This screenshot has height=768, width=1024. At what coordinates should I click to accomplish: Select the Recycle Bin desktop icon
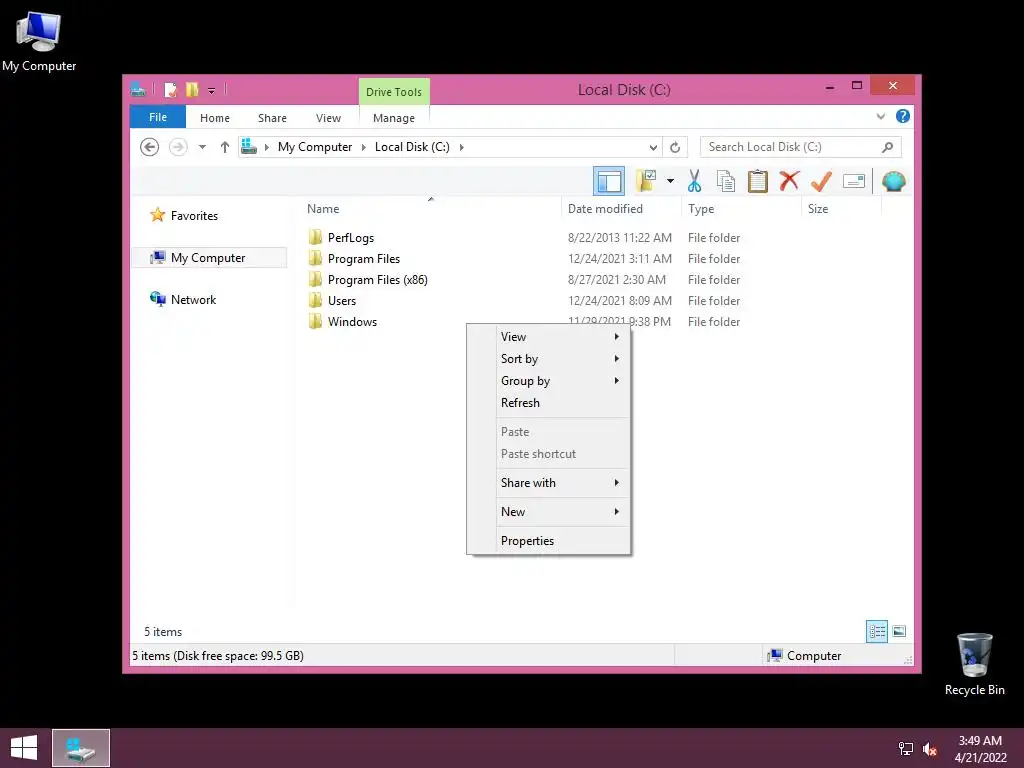974,664
